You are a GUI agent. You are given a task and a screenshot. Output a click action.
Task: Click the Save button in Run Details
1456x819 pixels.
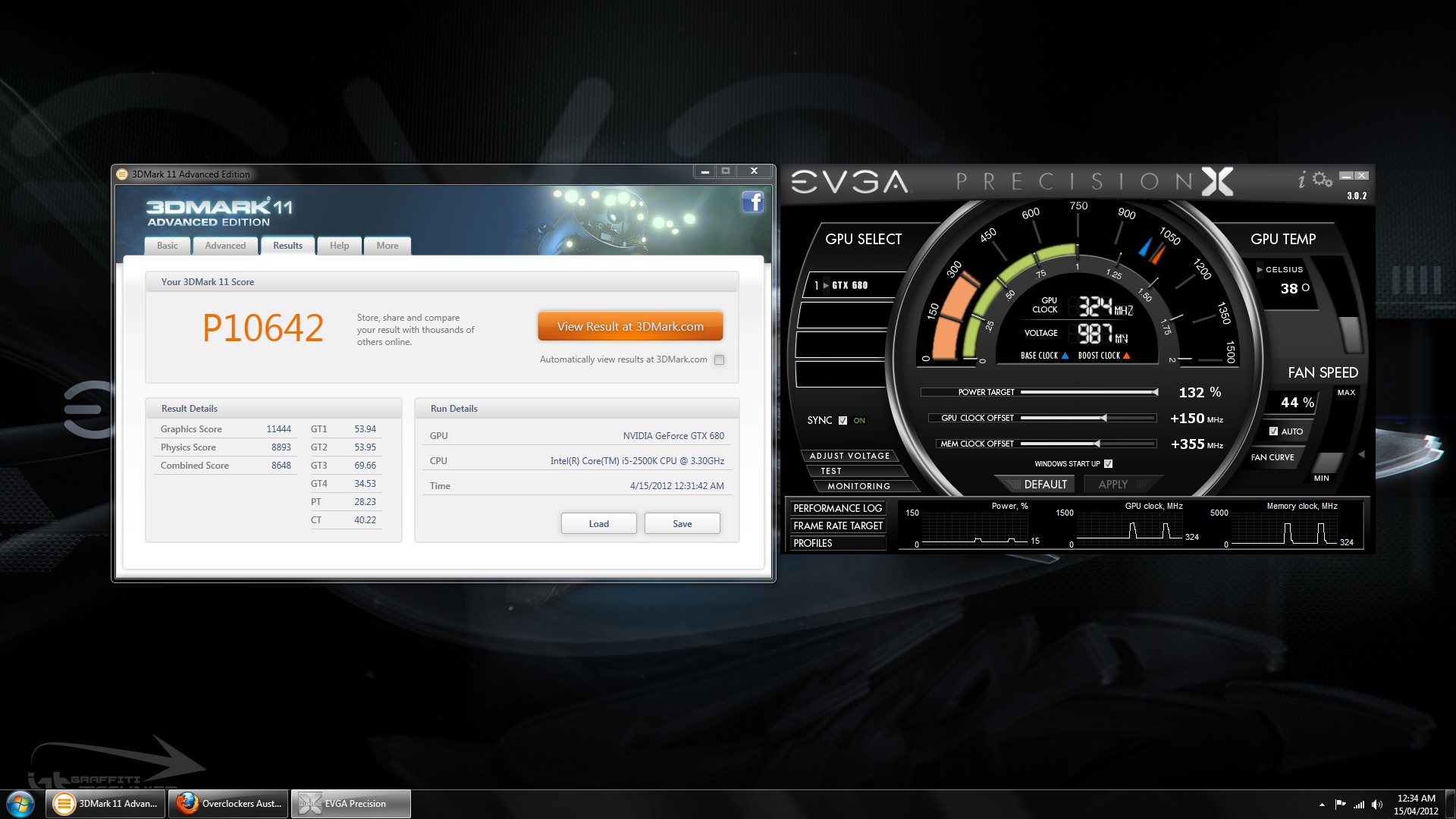[x=682, y=524]
